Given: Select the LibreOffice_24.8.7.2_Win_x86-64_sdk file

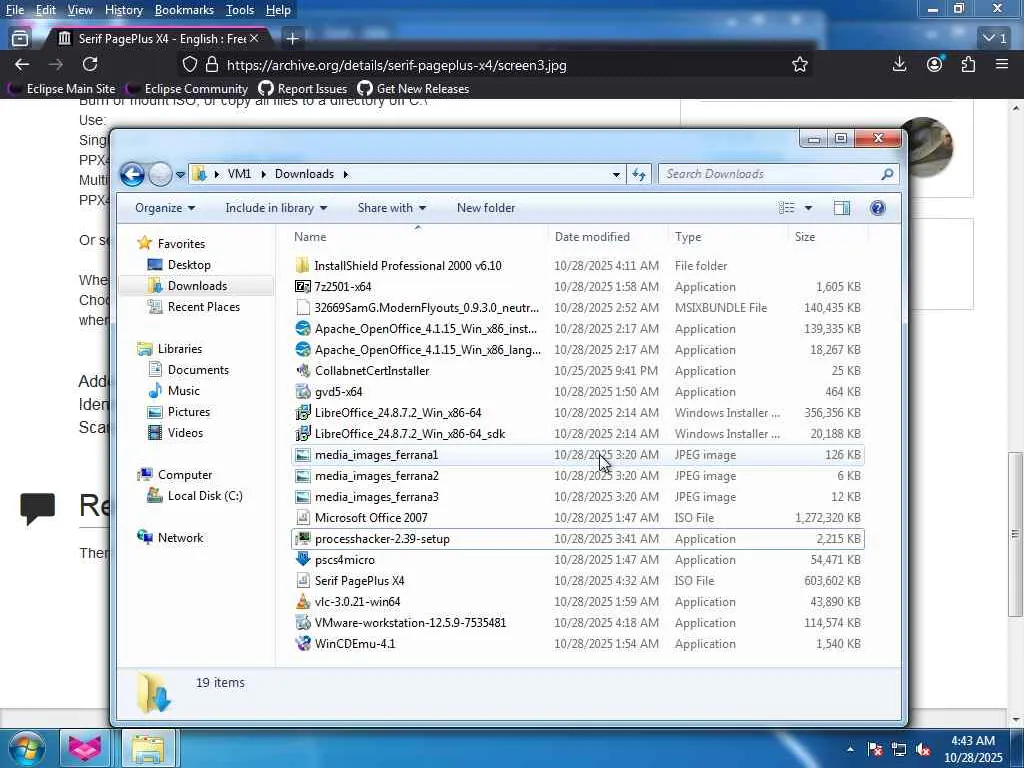Looking at the screenshot, I should tap(578, 434).
